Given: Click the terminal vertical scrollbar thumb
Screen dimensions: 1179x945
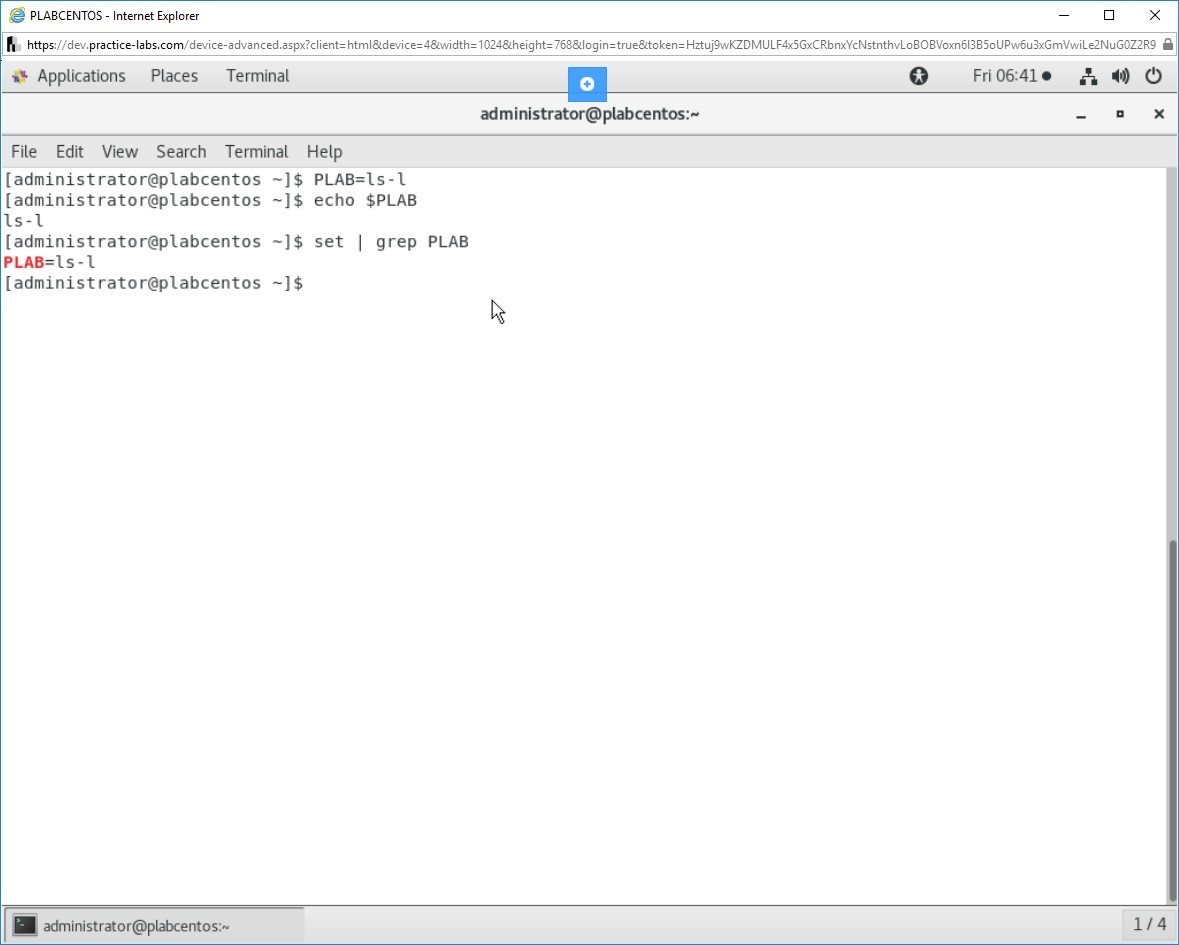Looking at the screenshot, I should (1171, 720).
